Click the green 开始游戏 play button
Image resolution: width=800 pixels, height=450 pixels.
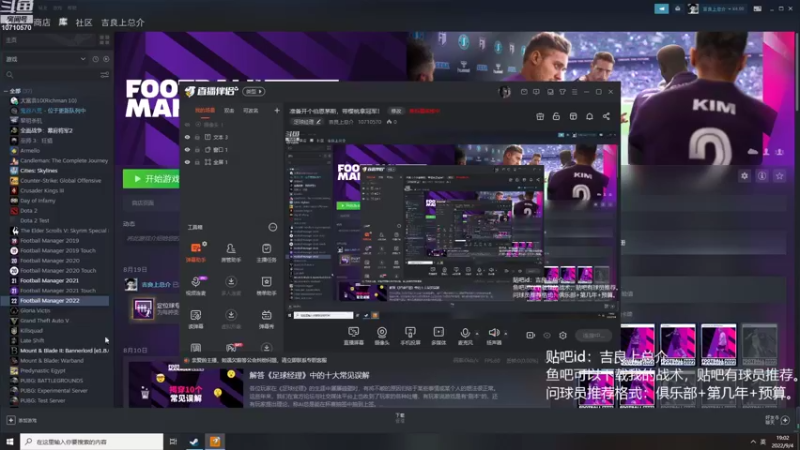(x=152, y=179)
